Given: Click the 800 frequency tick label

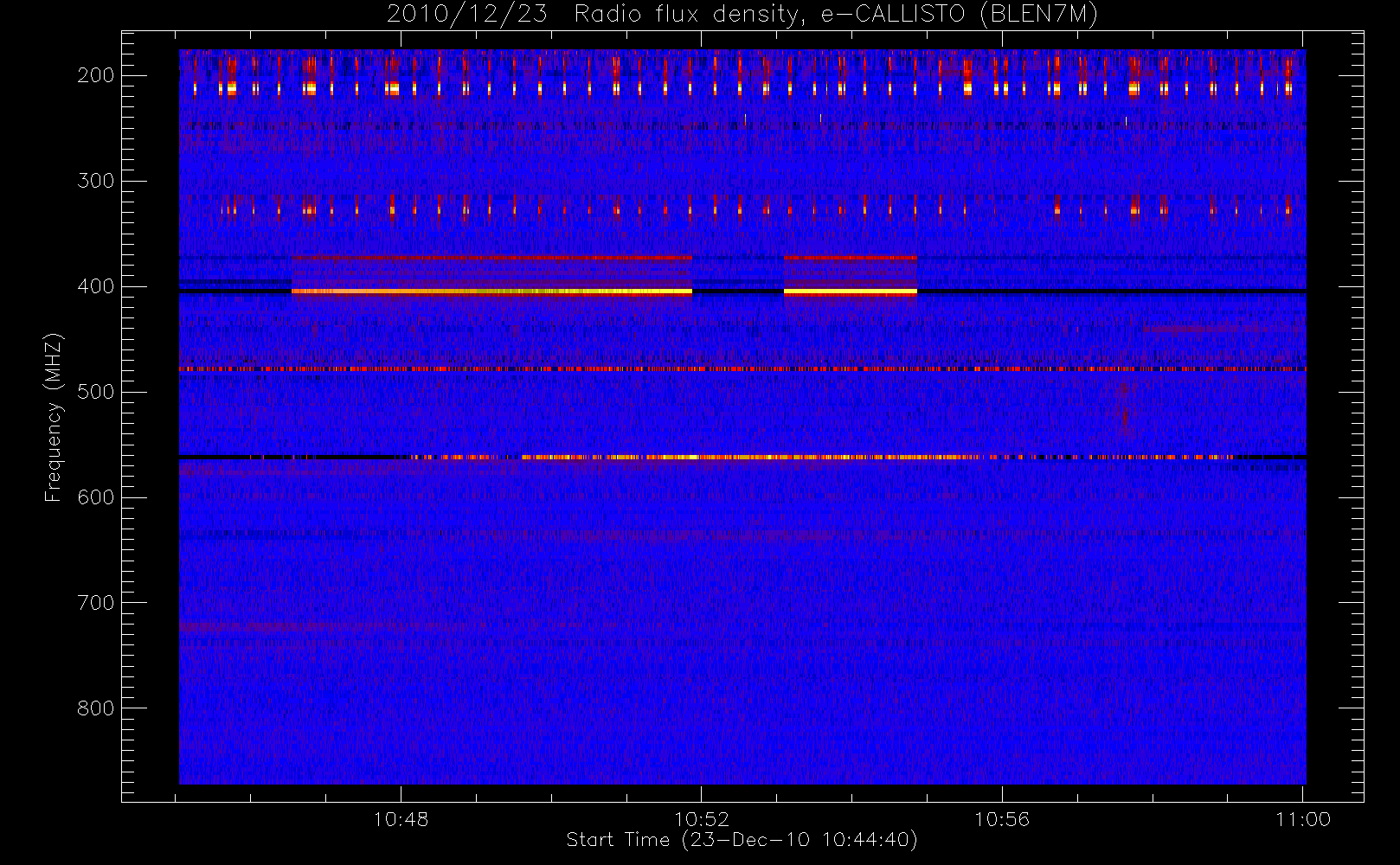Looking at the screenshot, I should [x=95, y=708].
